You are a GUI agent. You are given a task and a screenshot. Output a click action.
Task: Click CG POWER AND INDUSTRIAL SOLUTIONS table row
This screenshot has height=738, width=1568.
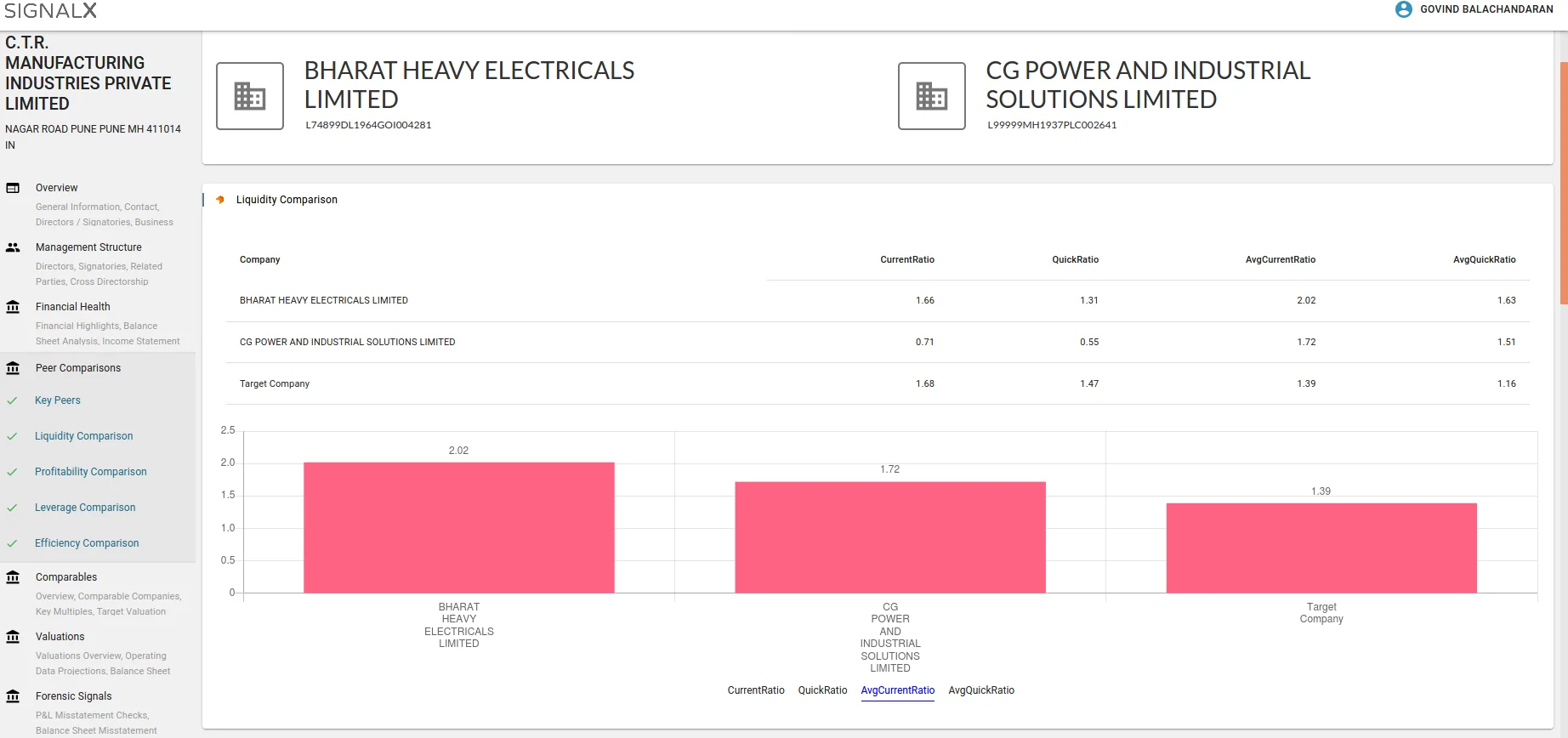[x=878, y=343]
